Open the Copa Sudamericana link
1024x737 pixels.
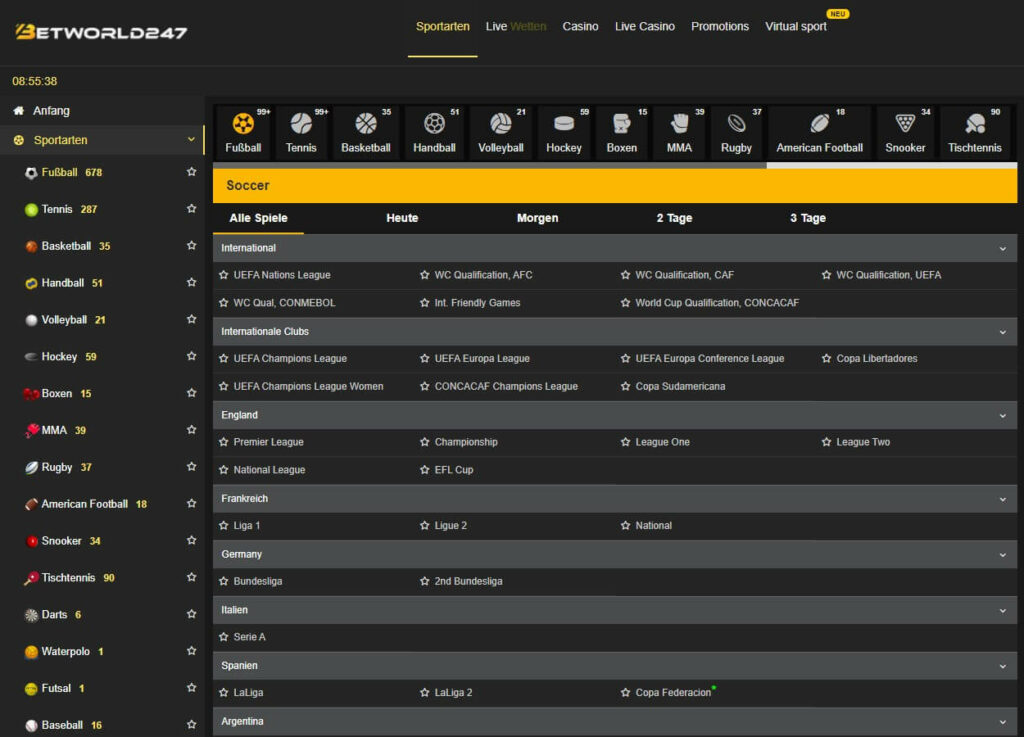click(680, 386)
